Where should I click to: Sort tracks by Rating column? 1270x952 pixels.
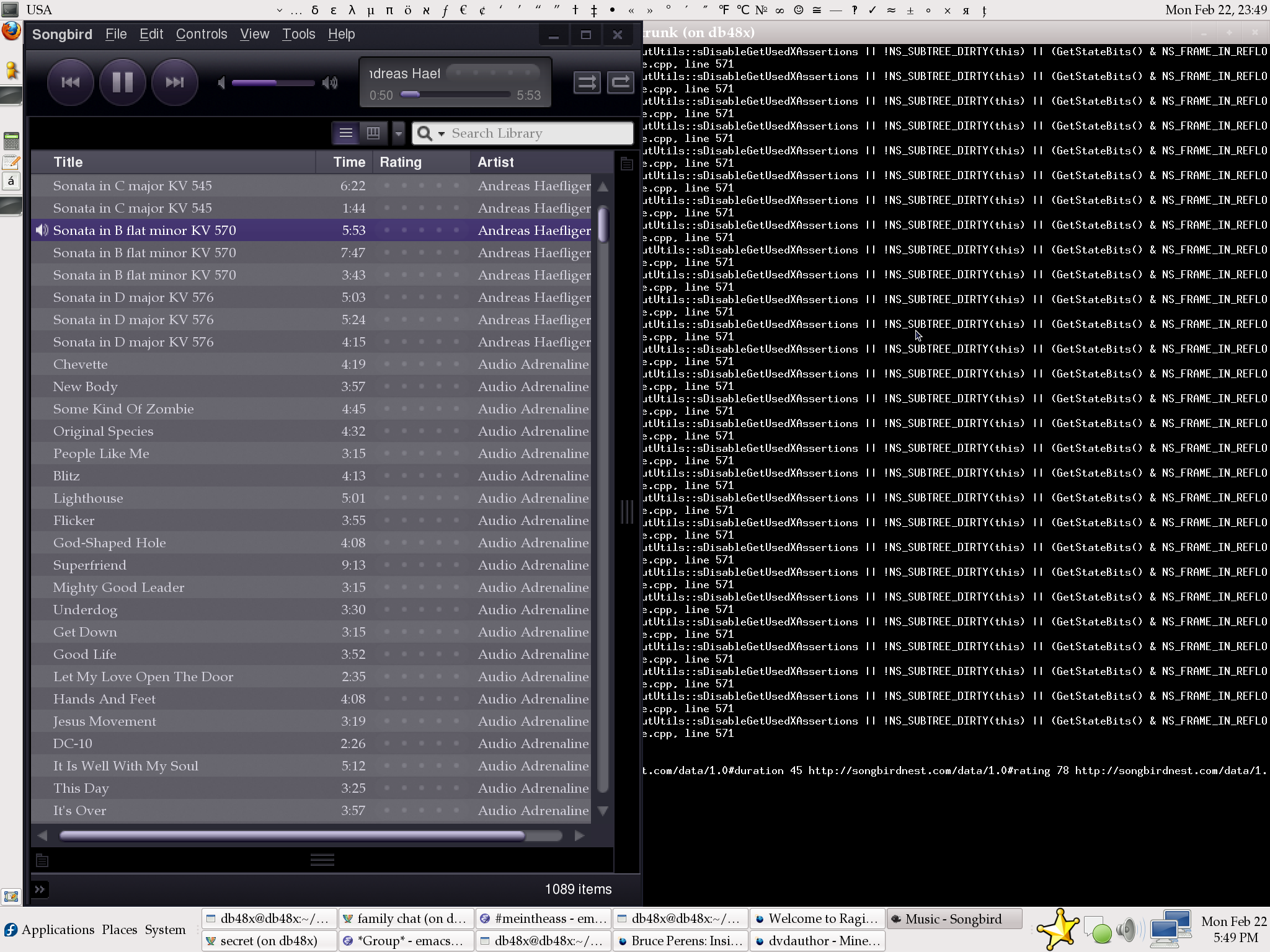point(422,162)
